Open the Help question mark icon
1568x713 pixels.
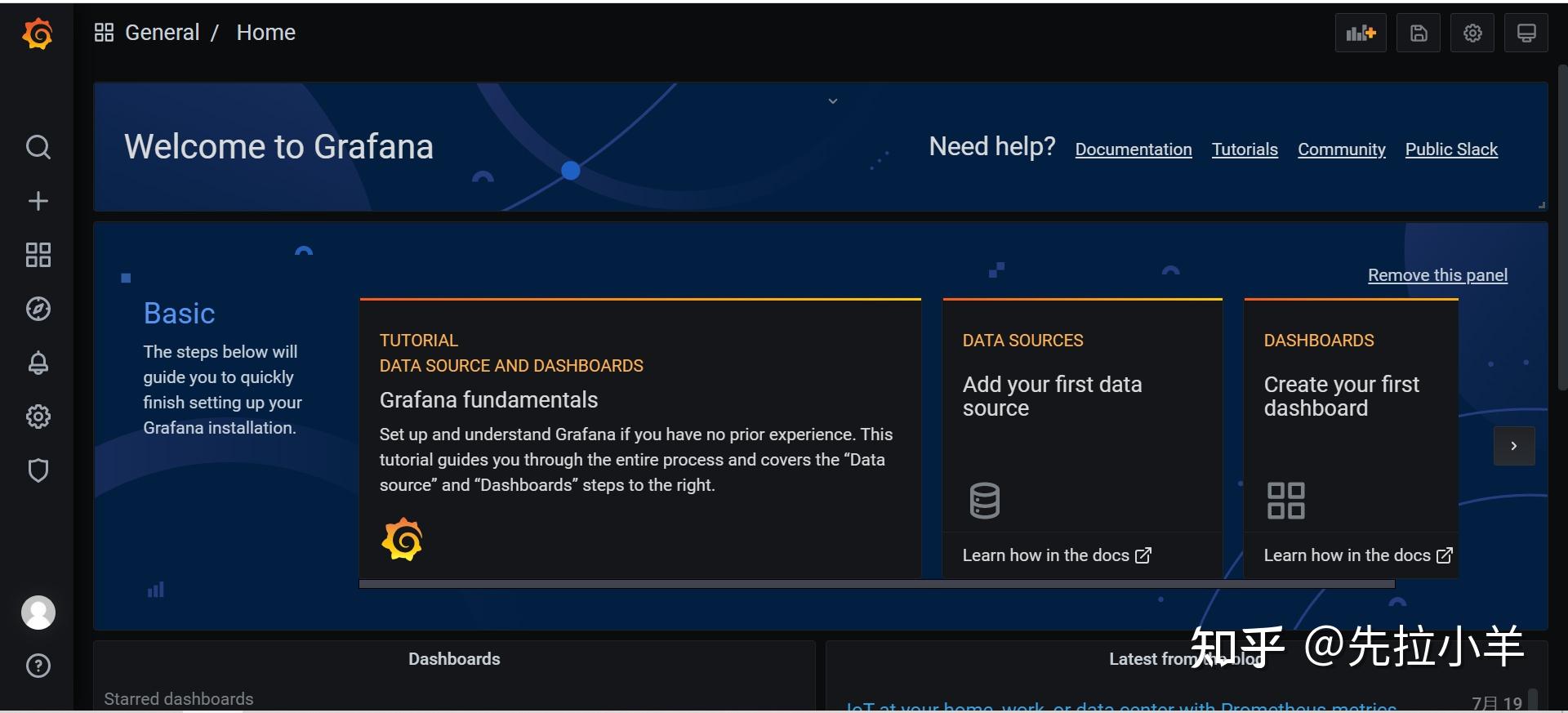point(38,666)
